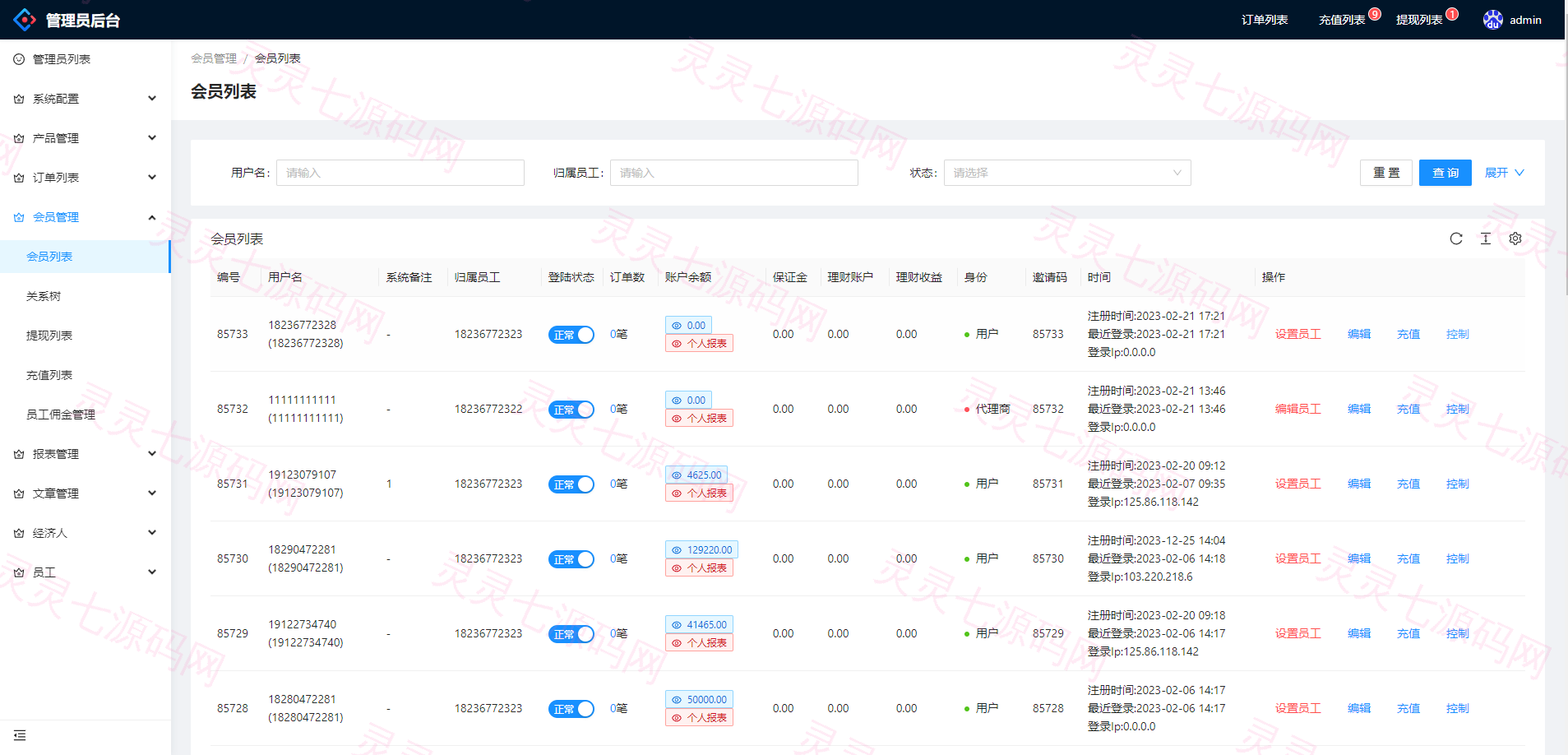
Task: Toggle 正常 switch for member 85730
Action: (x=571, y=559)
